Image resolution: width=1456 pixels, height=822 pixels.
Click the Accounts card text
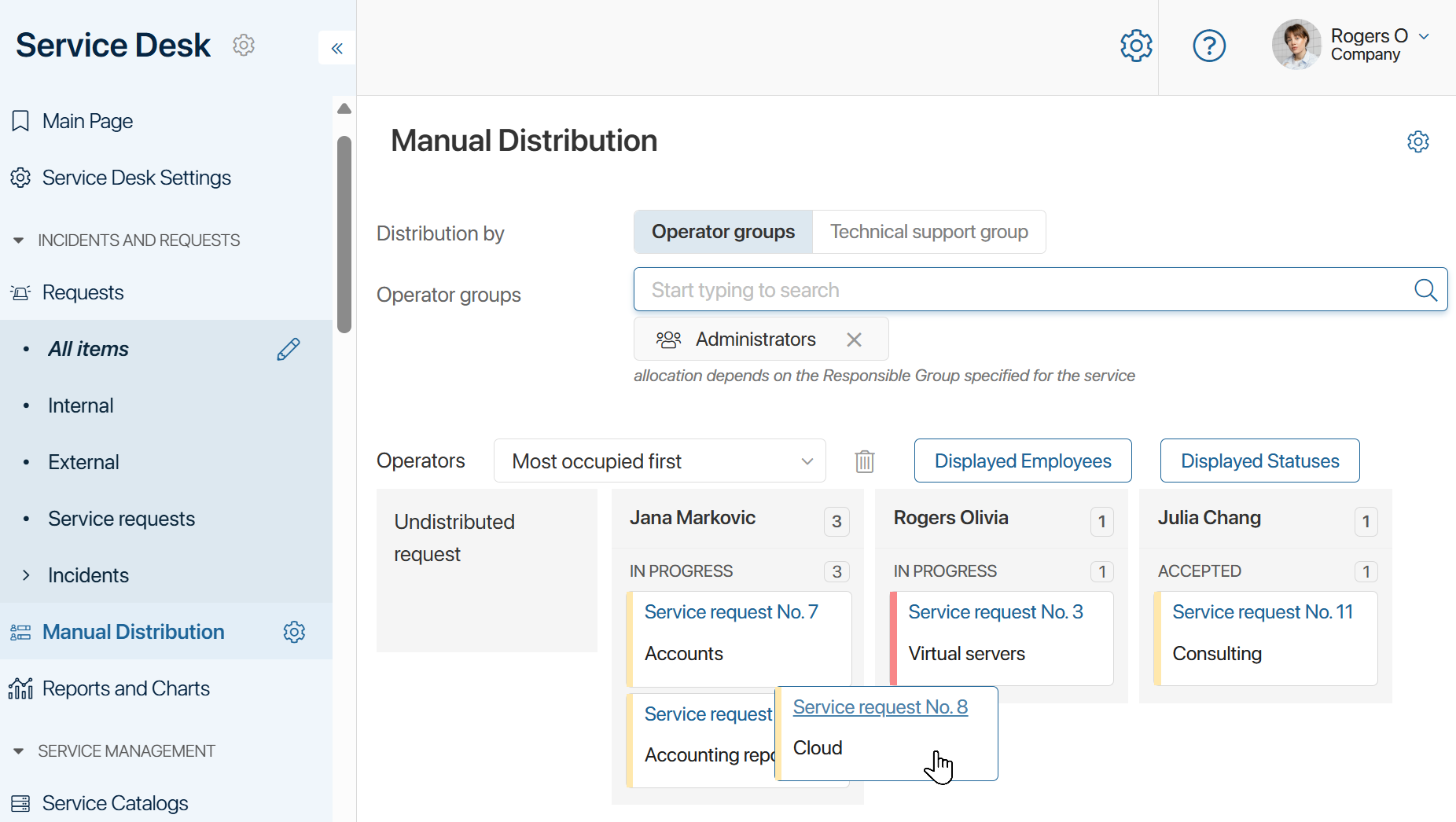(683, 654)
